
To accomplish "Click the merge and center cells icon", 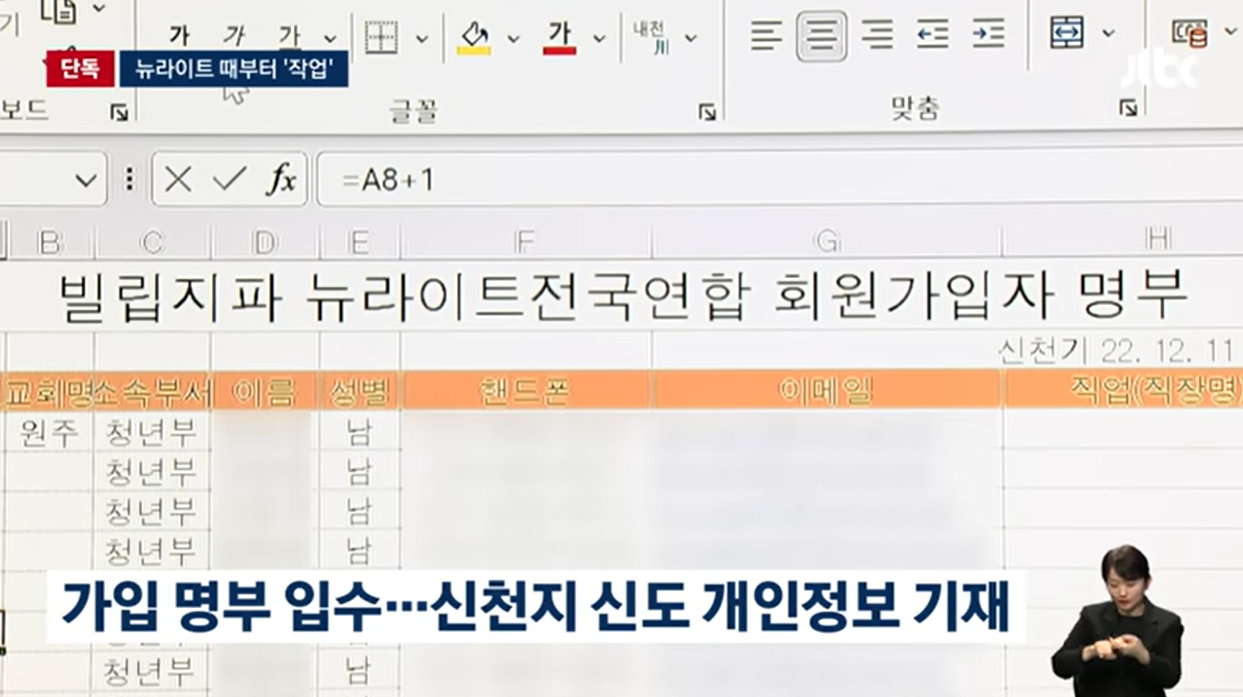I will pyautogui.click(x=1067, y=33).
